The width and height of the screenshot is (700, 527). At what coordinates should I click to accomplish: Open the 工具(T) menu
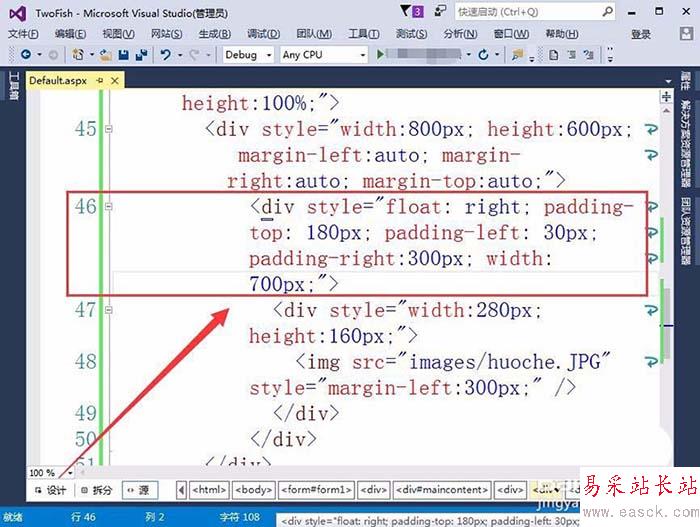pos(364,34)
